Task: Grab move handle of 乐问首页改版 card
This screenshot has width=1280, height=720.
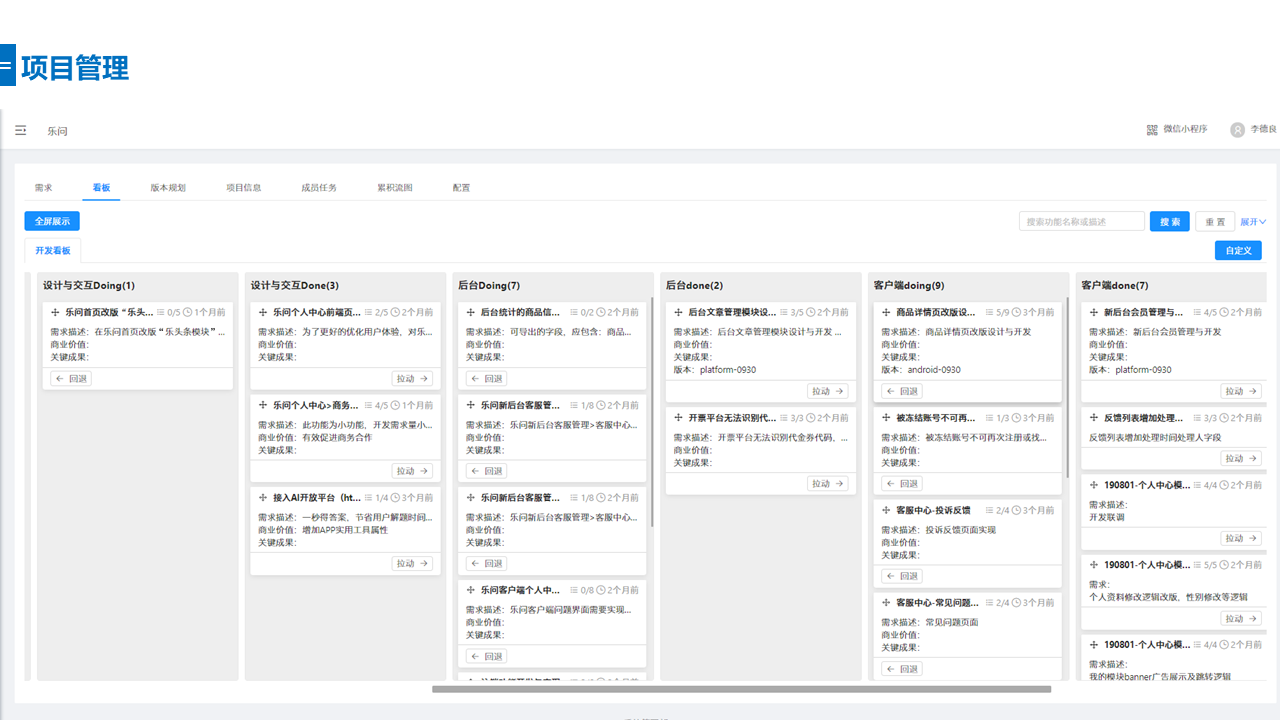Action: 56,312
